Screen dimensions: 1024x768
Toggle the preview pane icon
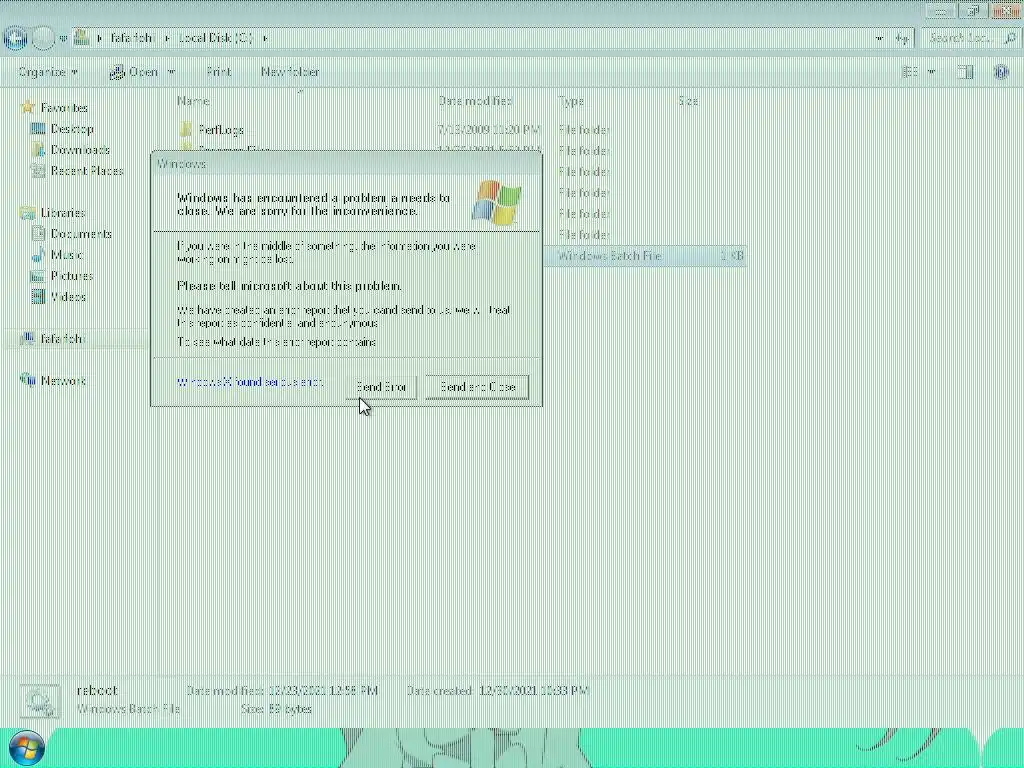pyautogui.click(x=965, y=72)
